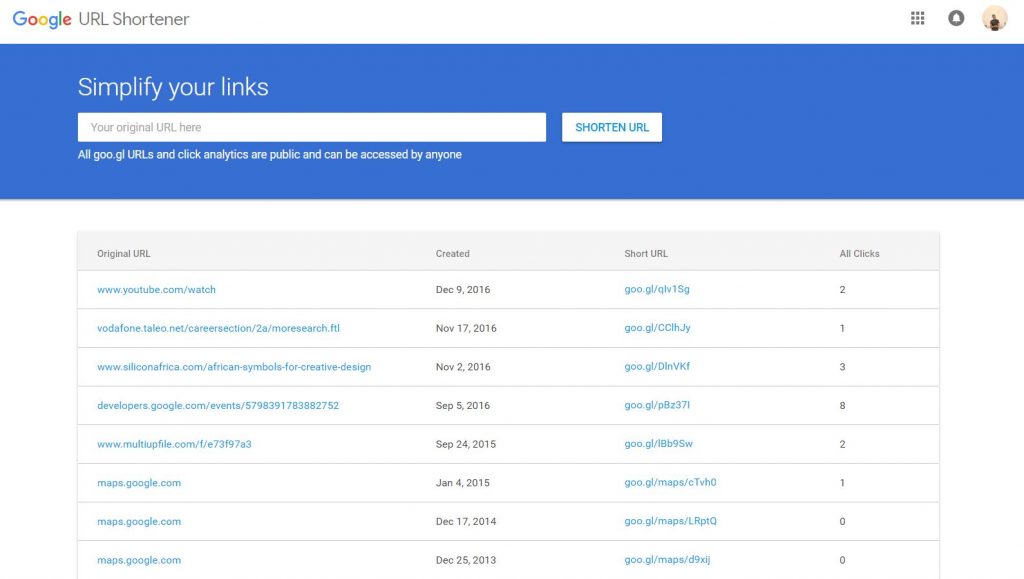Open short URL goo.gl/CClhJy
Screen dimensions: 1024x579
[657, 328]
